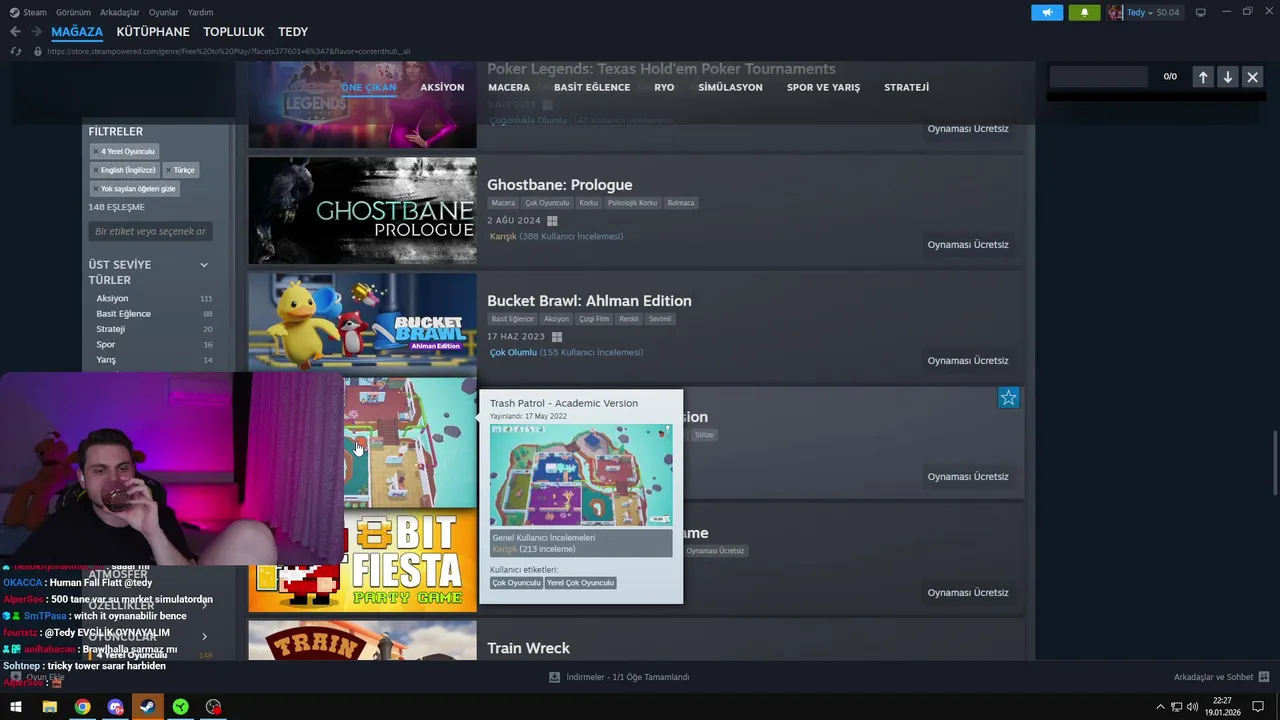Click the forward navigation arrow
Viewport: 1280px width, 720px height.
(x=35, y=32)
